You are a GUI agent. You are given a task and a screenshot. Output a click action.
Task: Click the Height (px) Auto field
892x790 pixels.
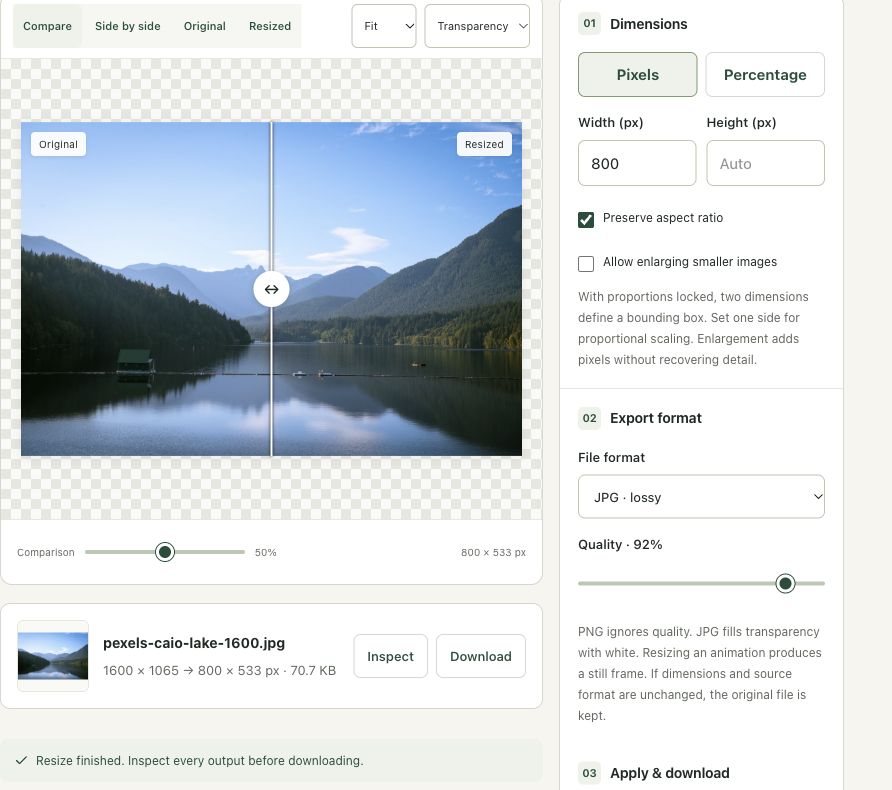point(765,163)
